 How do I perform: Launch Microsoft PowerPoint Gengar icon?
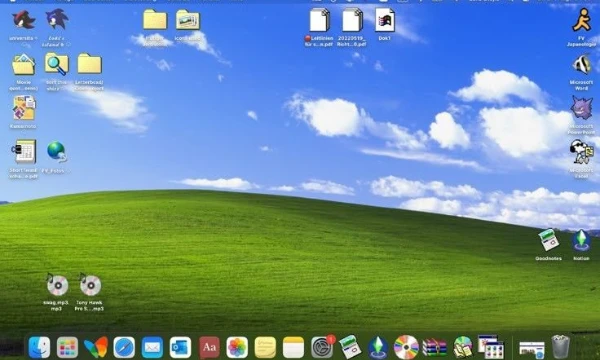click(581, 108)
